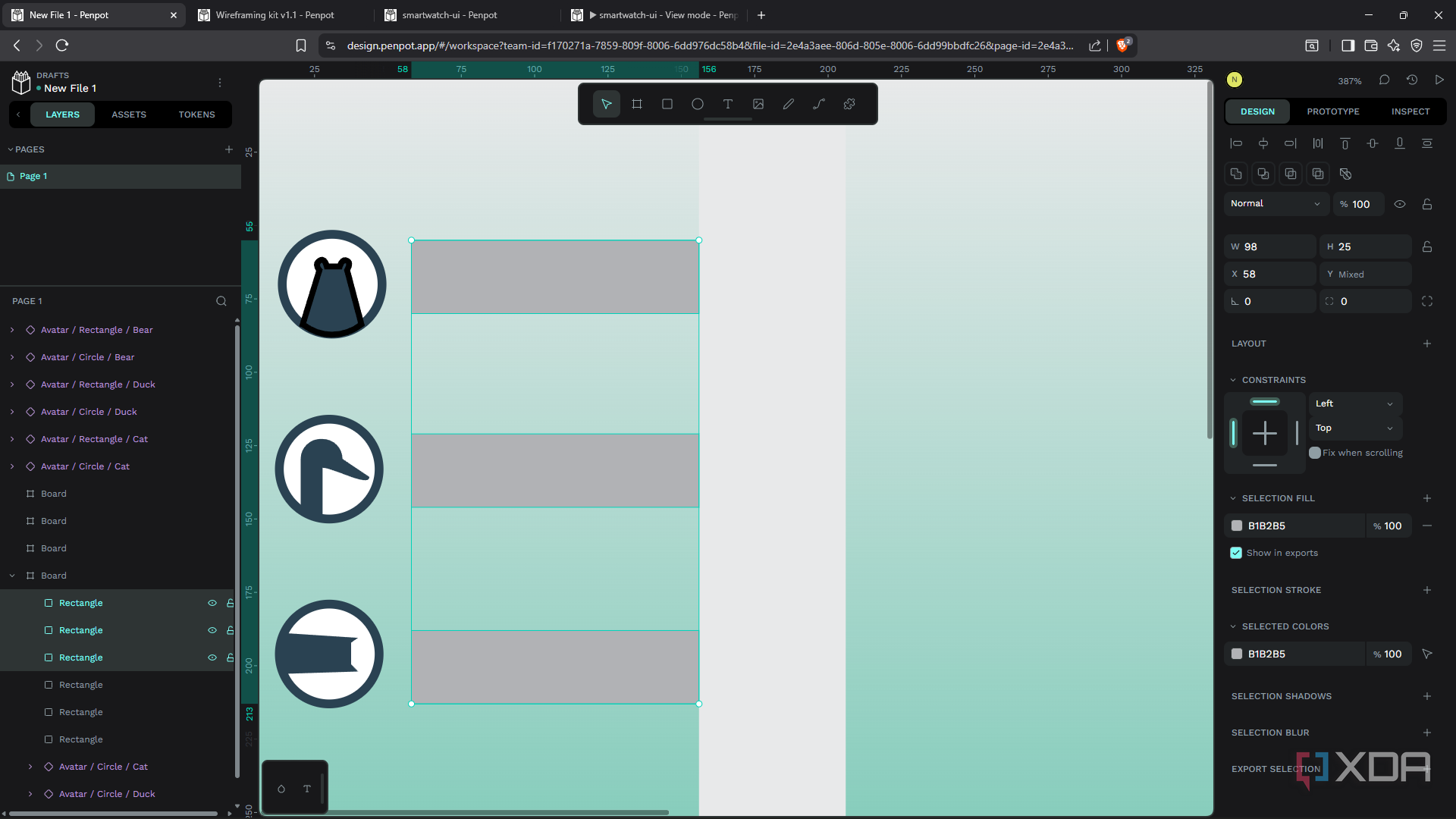Open the Plugins tool
1456x819 pixels.
(x=849, y=104)
